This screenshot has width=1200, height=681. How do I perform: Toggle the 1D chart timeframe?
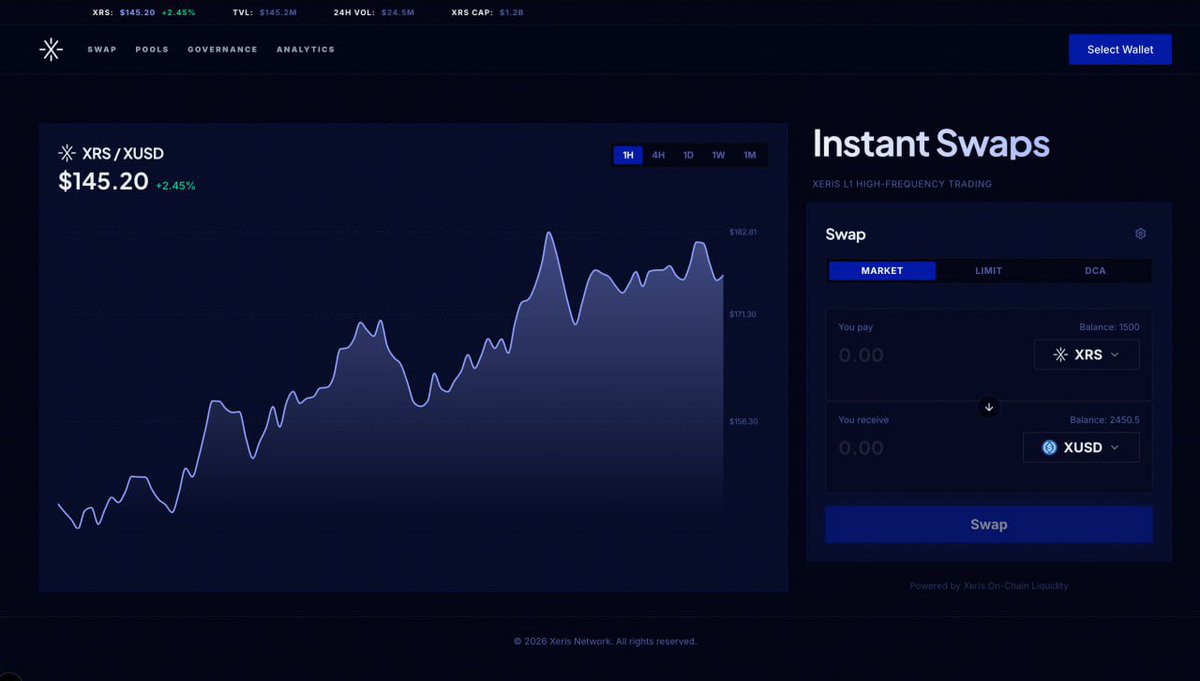pyautogui.click(x=688, y=155)
